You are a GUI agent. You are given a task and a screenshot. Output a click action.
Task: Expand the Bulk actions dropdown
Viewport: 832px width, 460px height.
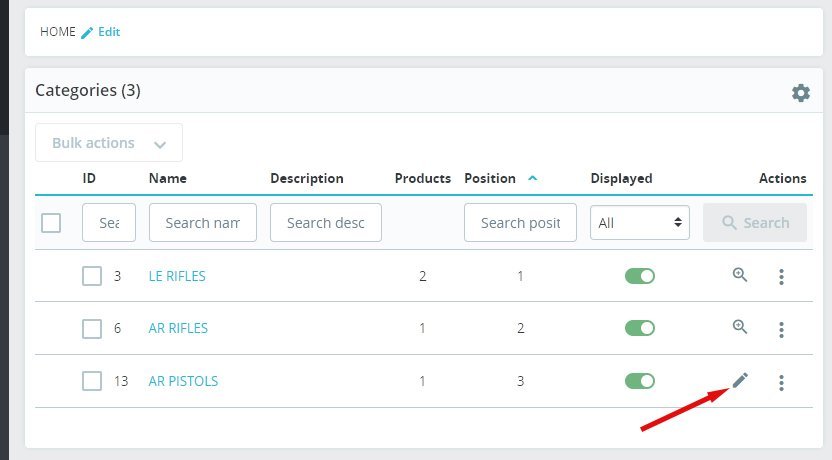(109, 143)
